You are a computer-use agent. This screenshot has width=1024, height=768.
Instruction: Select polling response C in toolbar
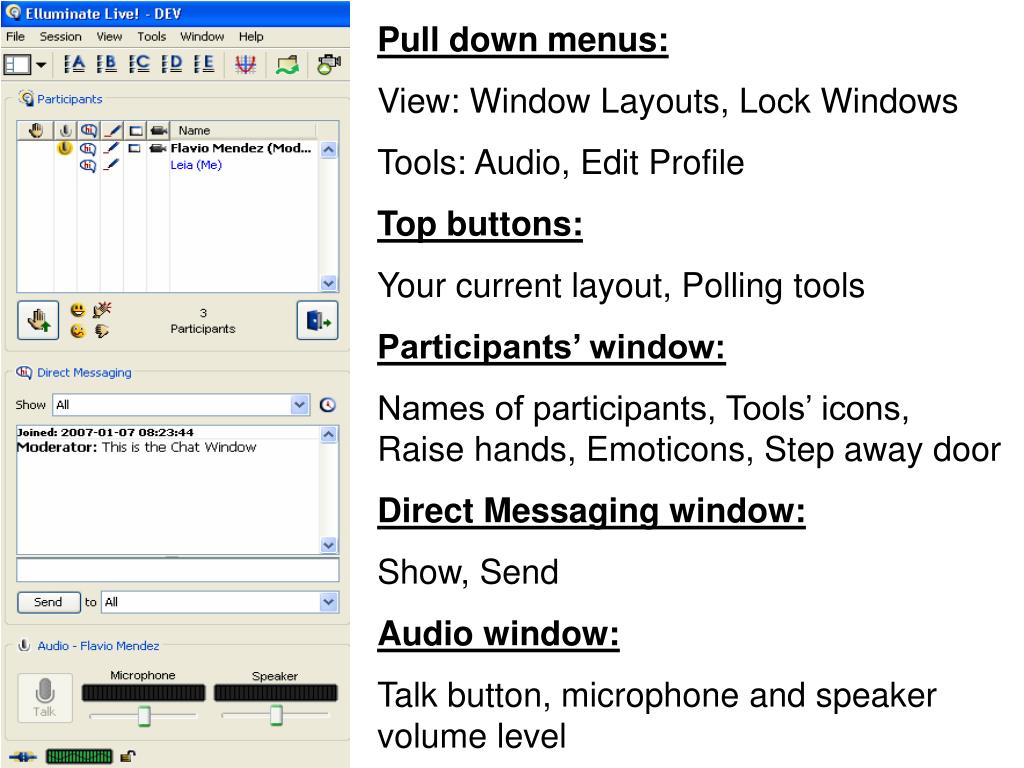[x=139, y=64]
